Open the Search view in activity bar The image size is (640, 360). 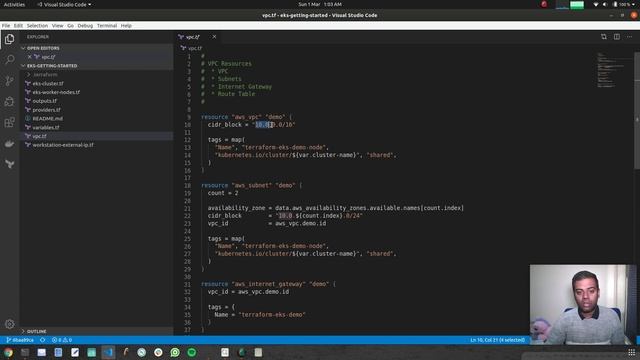point(9,60)
